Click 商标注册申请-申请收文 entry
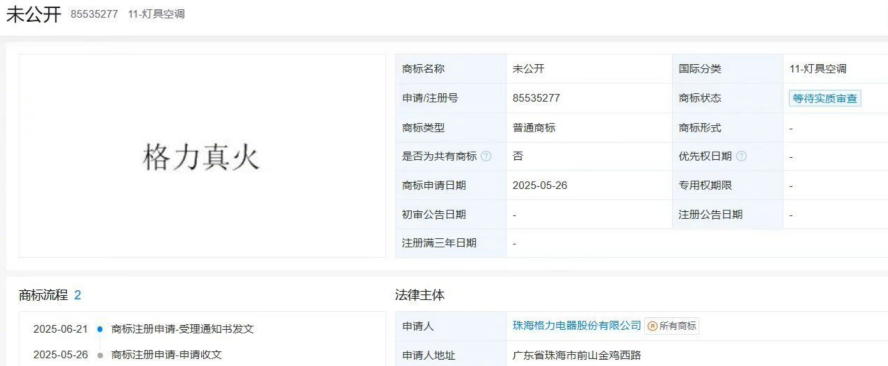The height and width of the screenshot is (366, 888). [166, 355]
